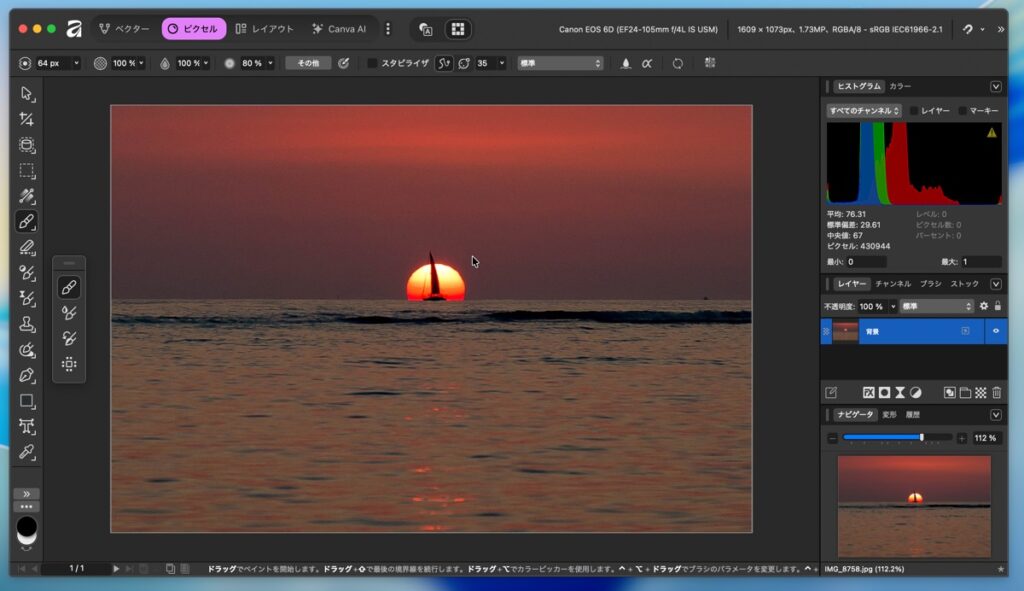Screen dimensions: 1024x591
Task: Enable the スタビライザ checkbox
Action: tap(373, 63)
